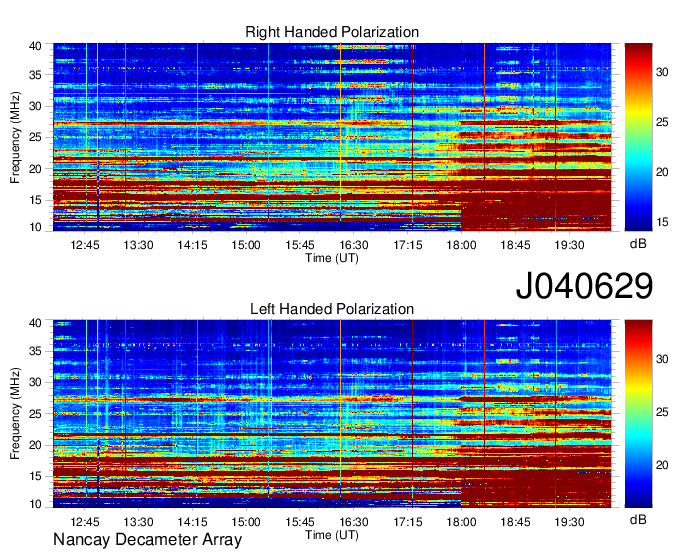Click the 20 MHz tick of the Left Handed plot
The height and width of the screenshot is (552, 680).
click(x=36, y=445)
